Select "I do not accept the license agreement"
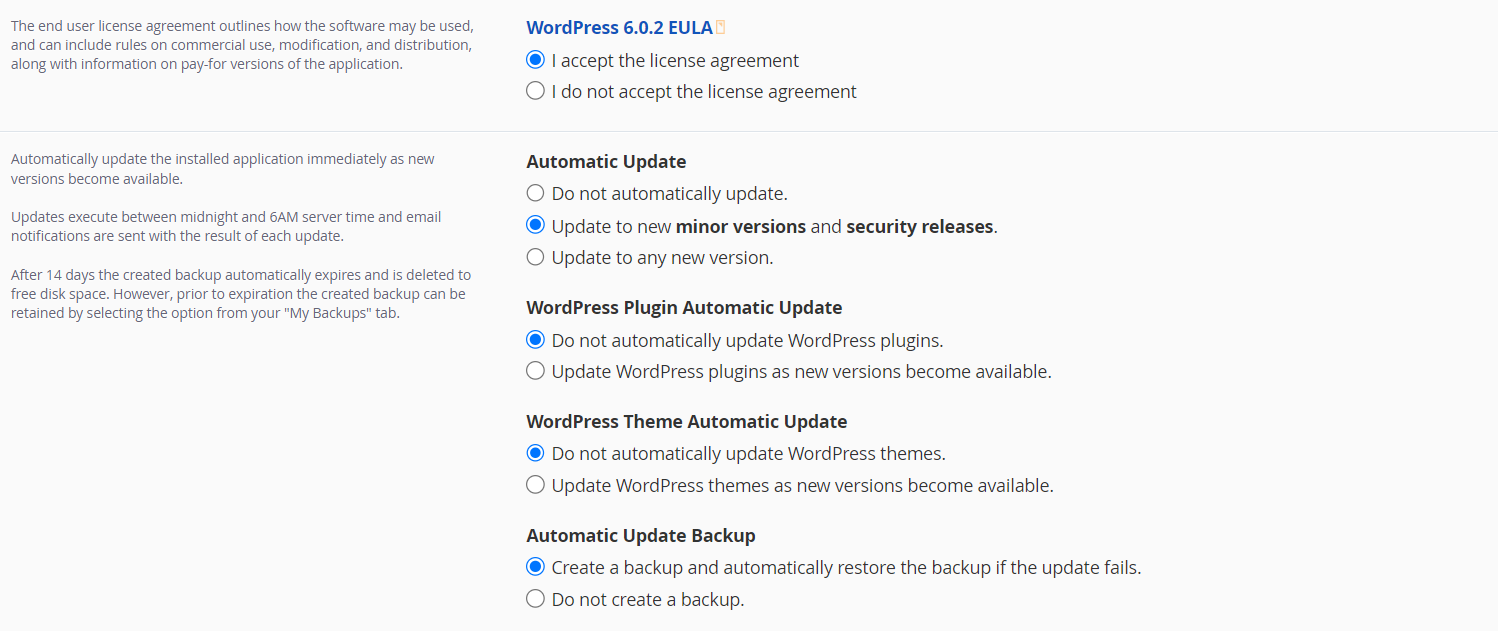This screenshot has width=1498, height=631. click(x=535, y=90)
